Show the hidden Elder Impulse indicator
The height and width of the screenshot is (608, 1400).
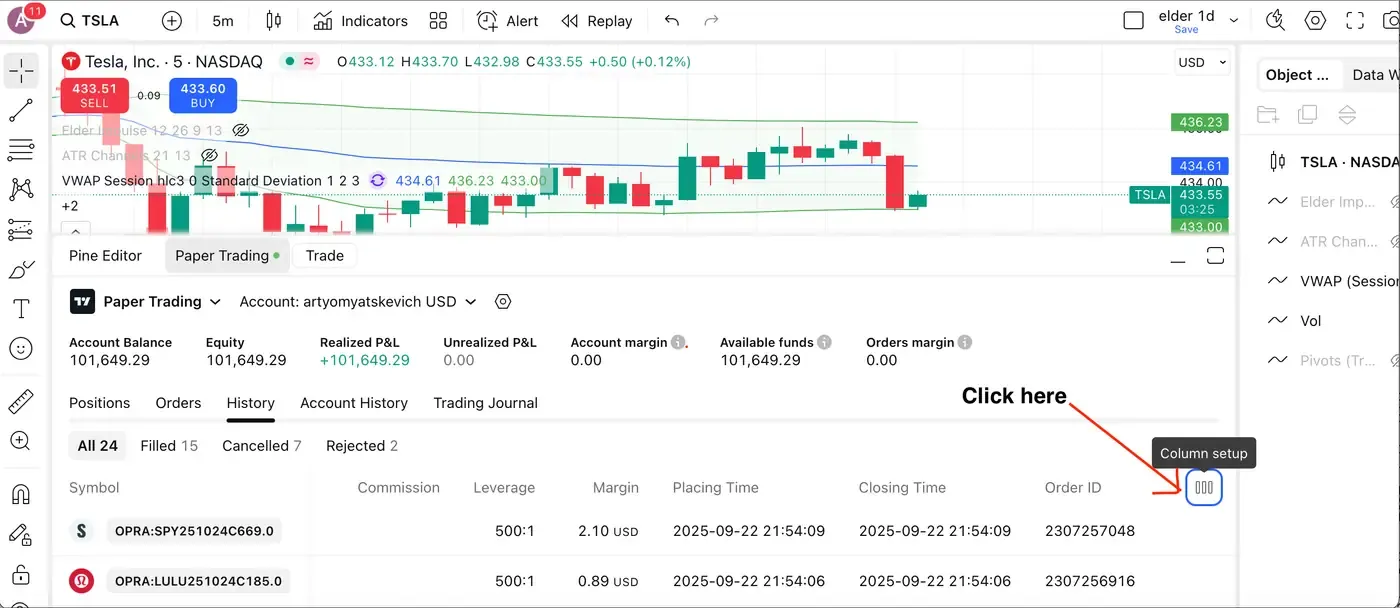click(x=240, y=130)
